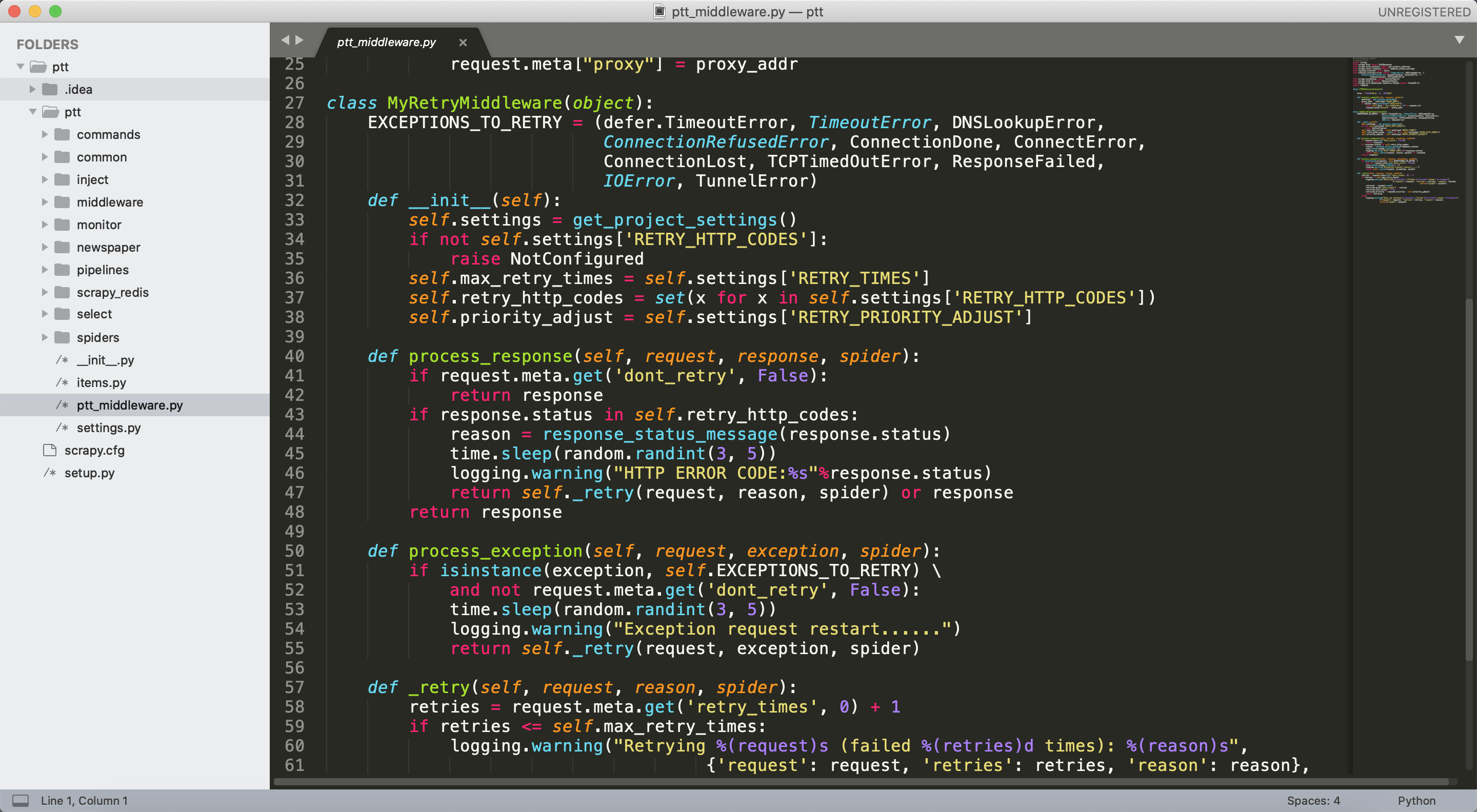Open the __init__.py file
This screenshot has width=1477, height=812.
point(105,360)
